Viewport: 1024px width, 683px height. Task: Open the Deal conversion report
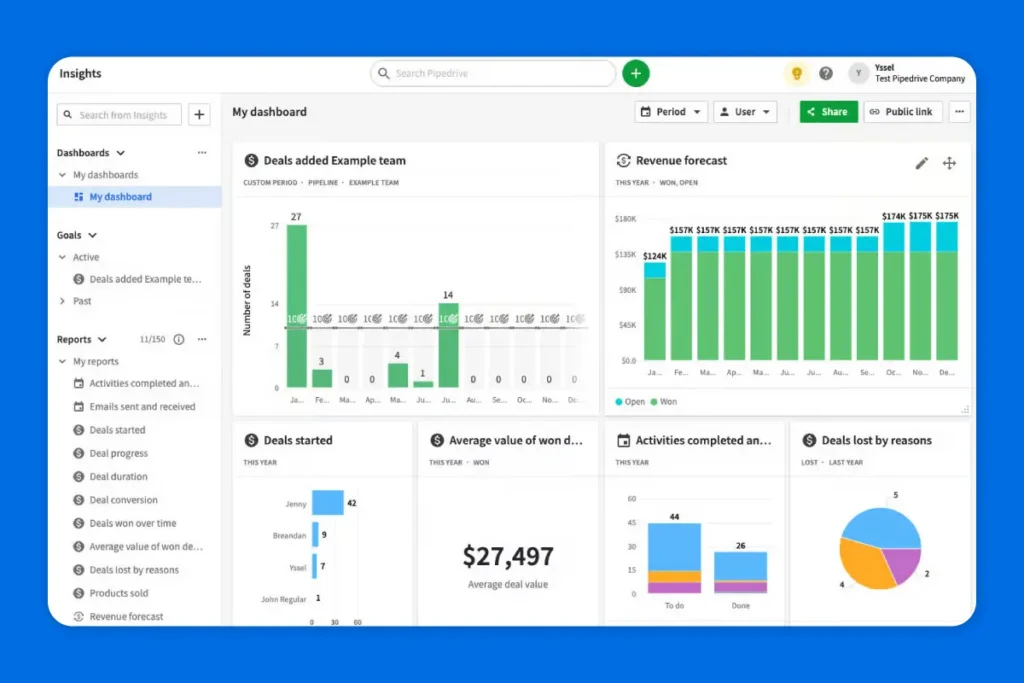point(116,500)
